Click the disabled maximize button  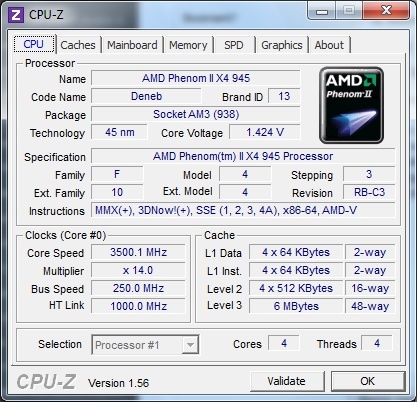click(349, 11)
